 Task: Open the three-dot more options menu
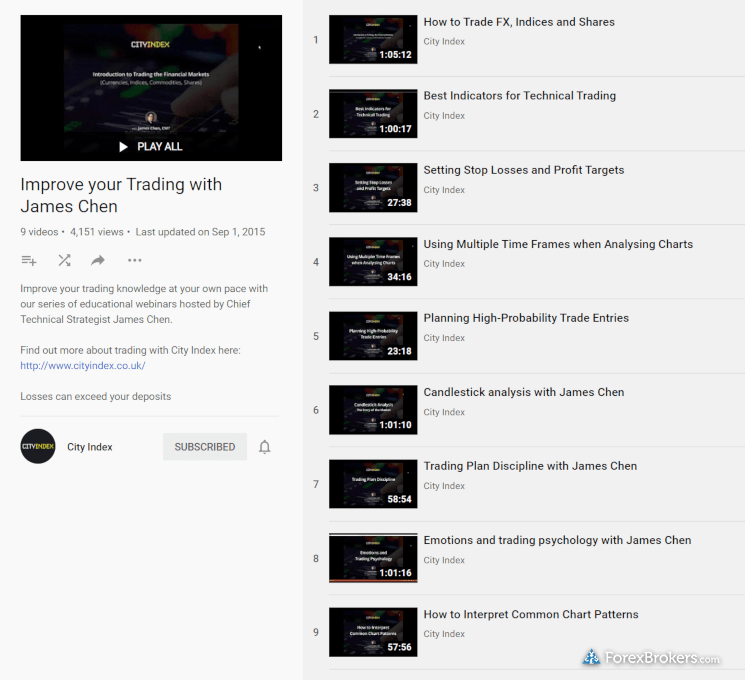134,260
